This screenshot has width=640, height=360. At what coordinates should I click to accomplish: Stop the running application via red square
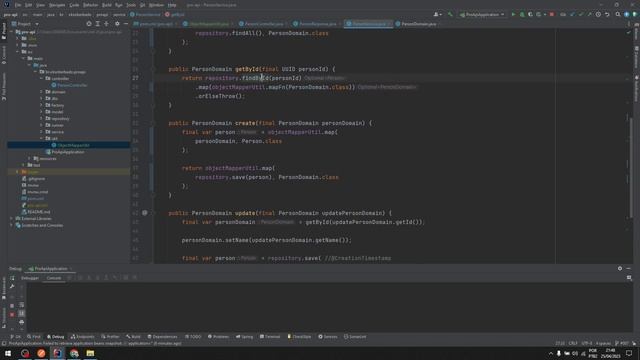[x=552, y=14]
